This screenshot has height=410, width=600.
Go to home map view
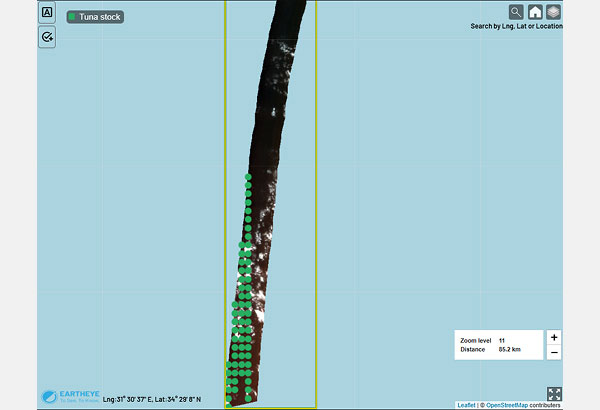pyautogui.click(x=535, y=12)
